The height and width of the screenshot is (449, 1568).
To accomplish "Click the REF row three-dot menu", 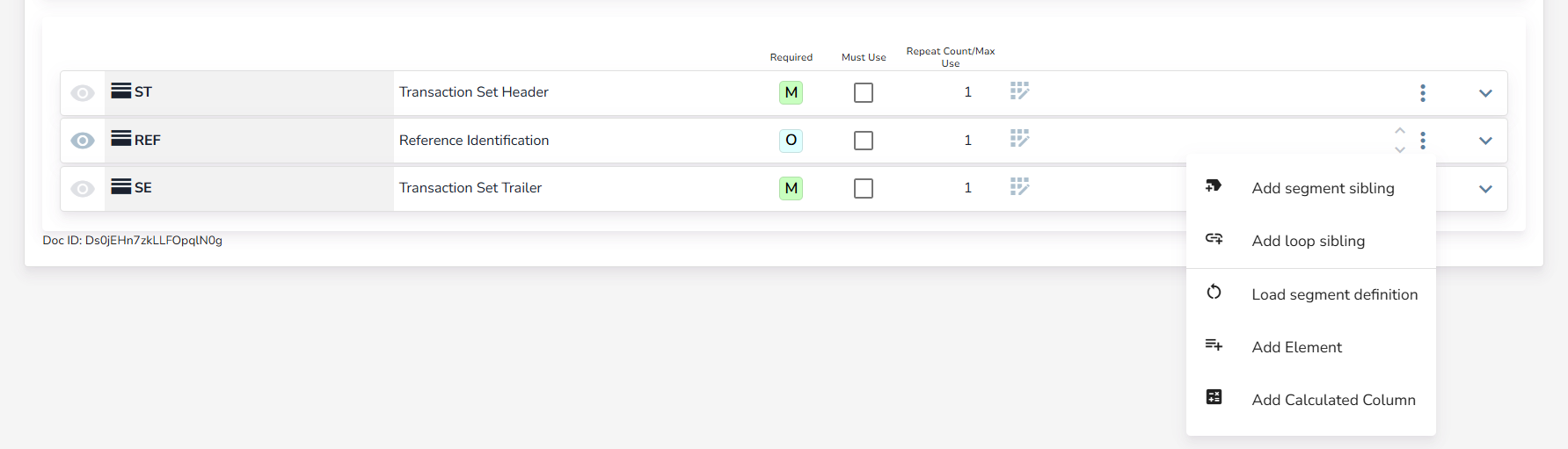I will (1422, 141).
